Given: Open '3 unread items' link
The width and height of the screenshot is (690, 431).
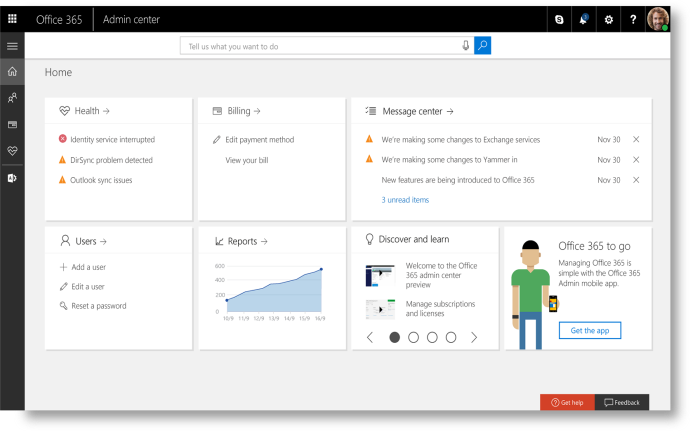Looking at the screenshot, I should coord(405,200).
